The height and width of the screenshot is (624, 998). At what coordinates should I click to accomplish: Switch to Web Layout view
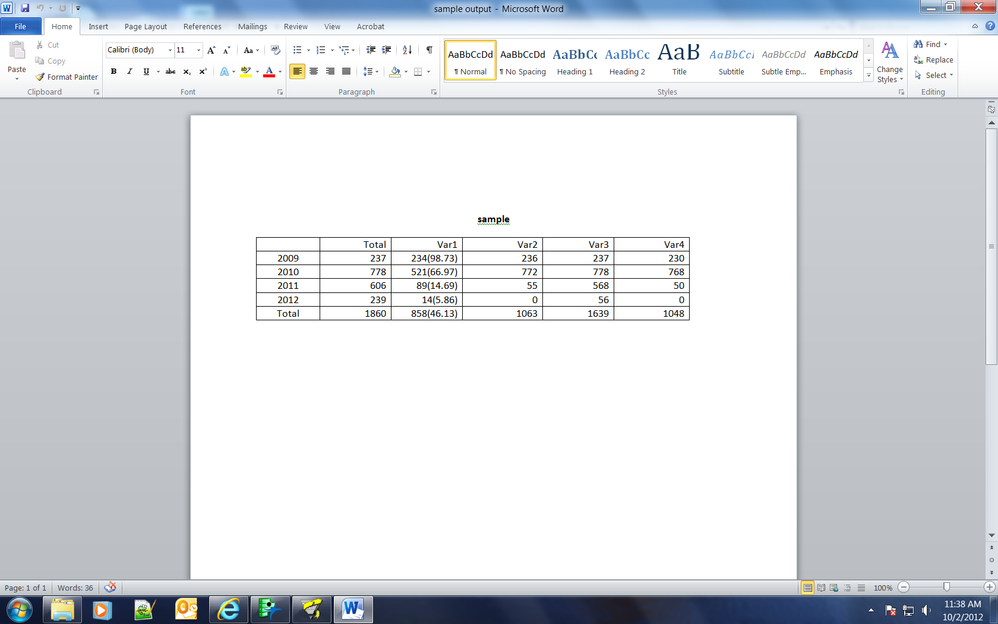(x=834, y=588)
